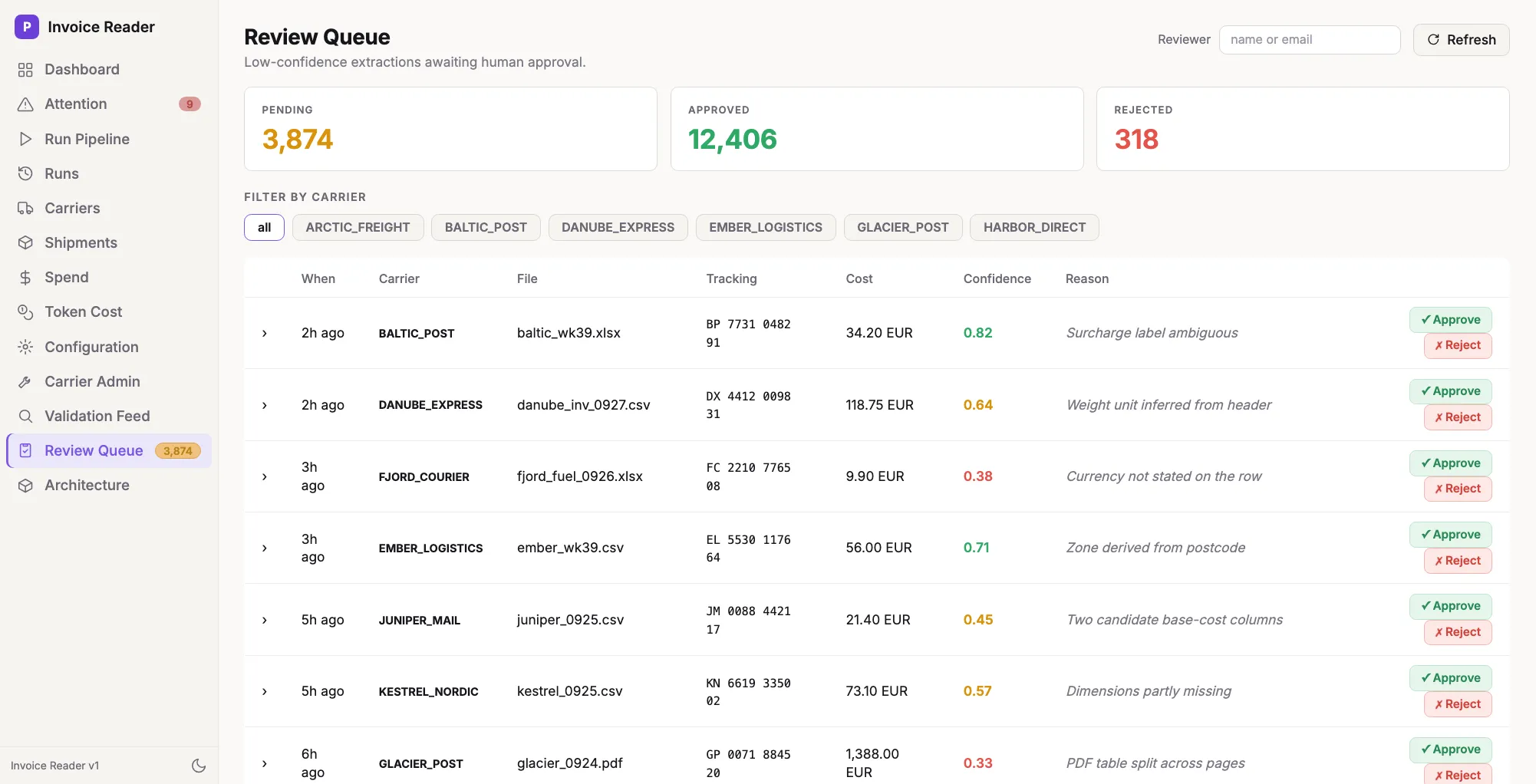Open the Token Cost menu item

tap(109, 312)
